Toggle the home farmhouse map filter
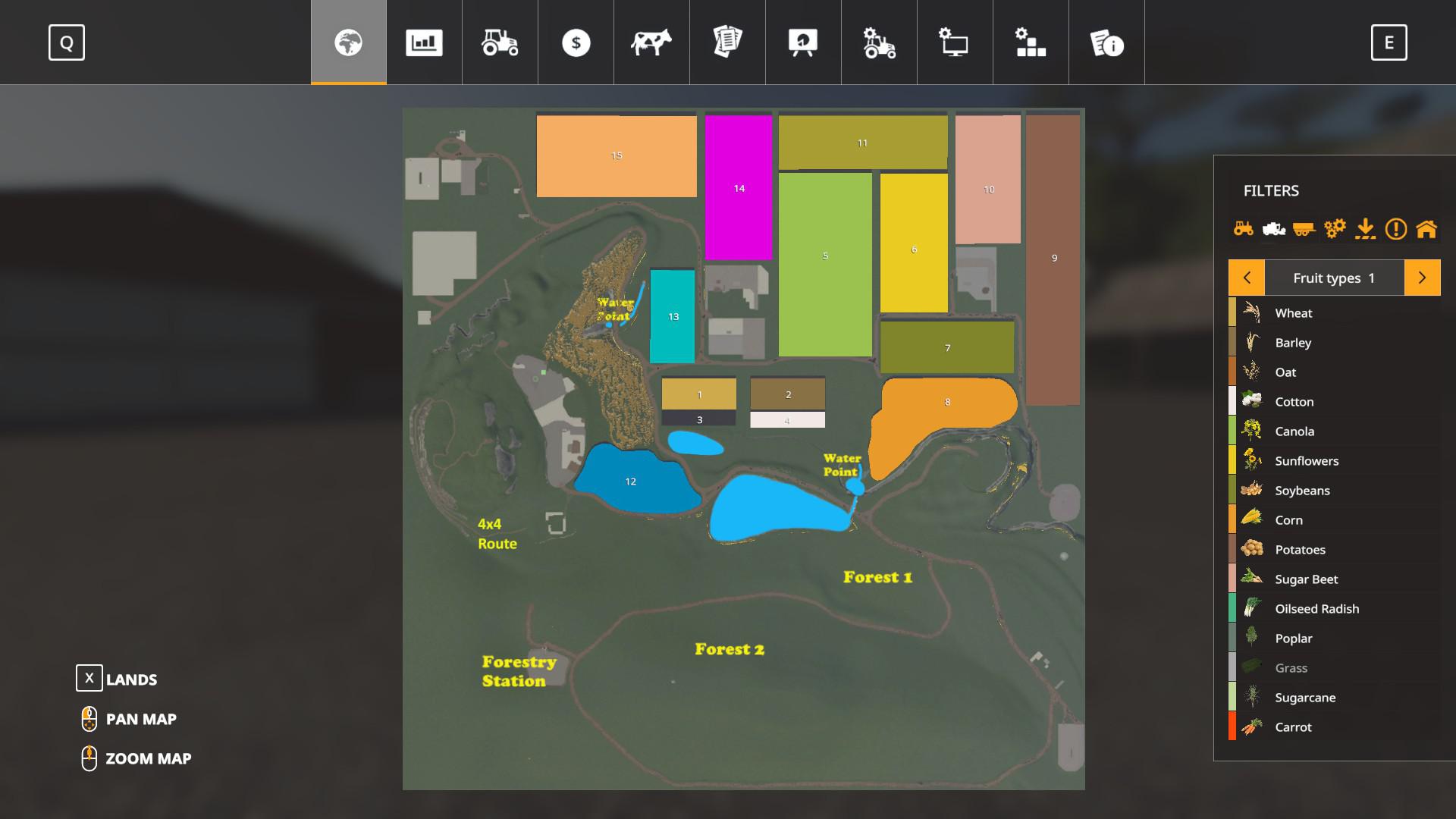Image resolution: width=1456 pixels, height=819 pixels. (1426, 228)
